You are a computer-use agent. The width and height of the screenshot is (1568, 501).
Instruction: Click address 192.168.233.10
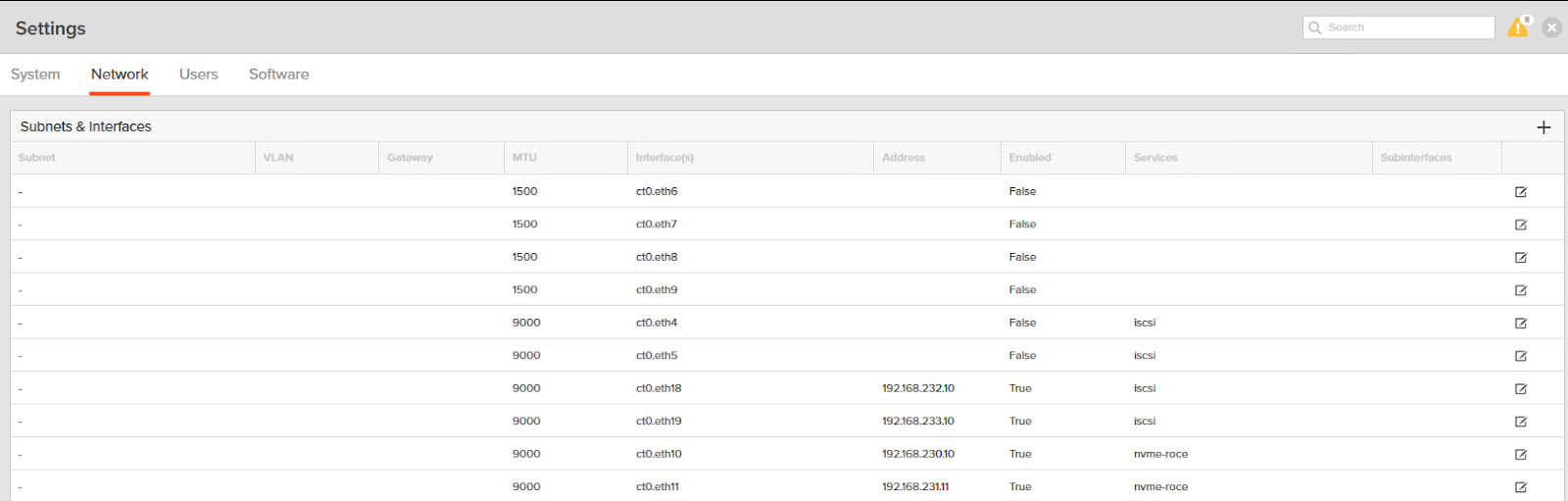(x=918, y=422)
